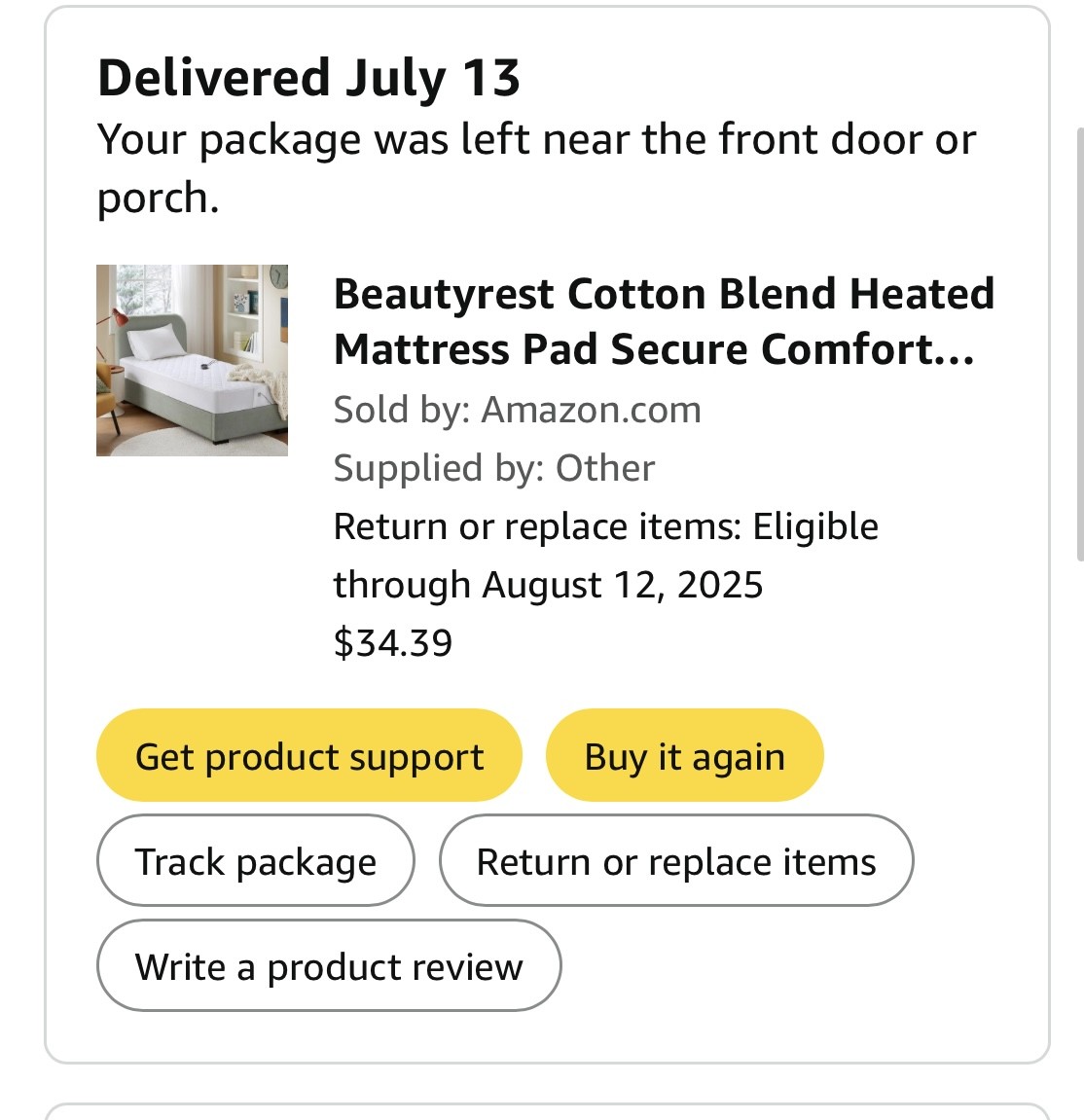Open Get product support
This screenshot has height=1120, width=1084.
pyautogui.click(x=309, y=755)
